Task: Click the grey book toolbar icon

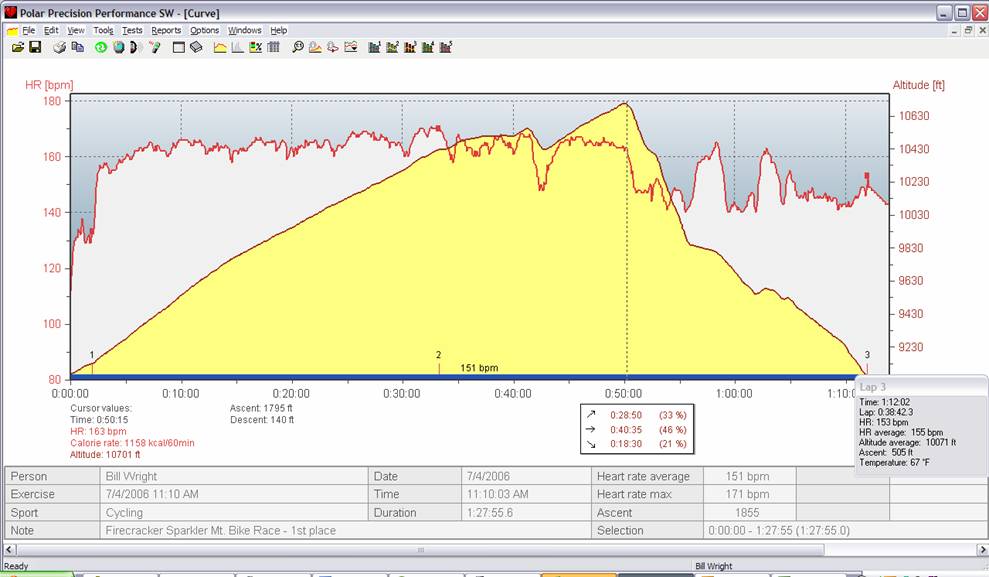Action: 196,47
